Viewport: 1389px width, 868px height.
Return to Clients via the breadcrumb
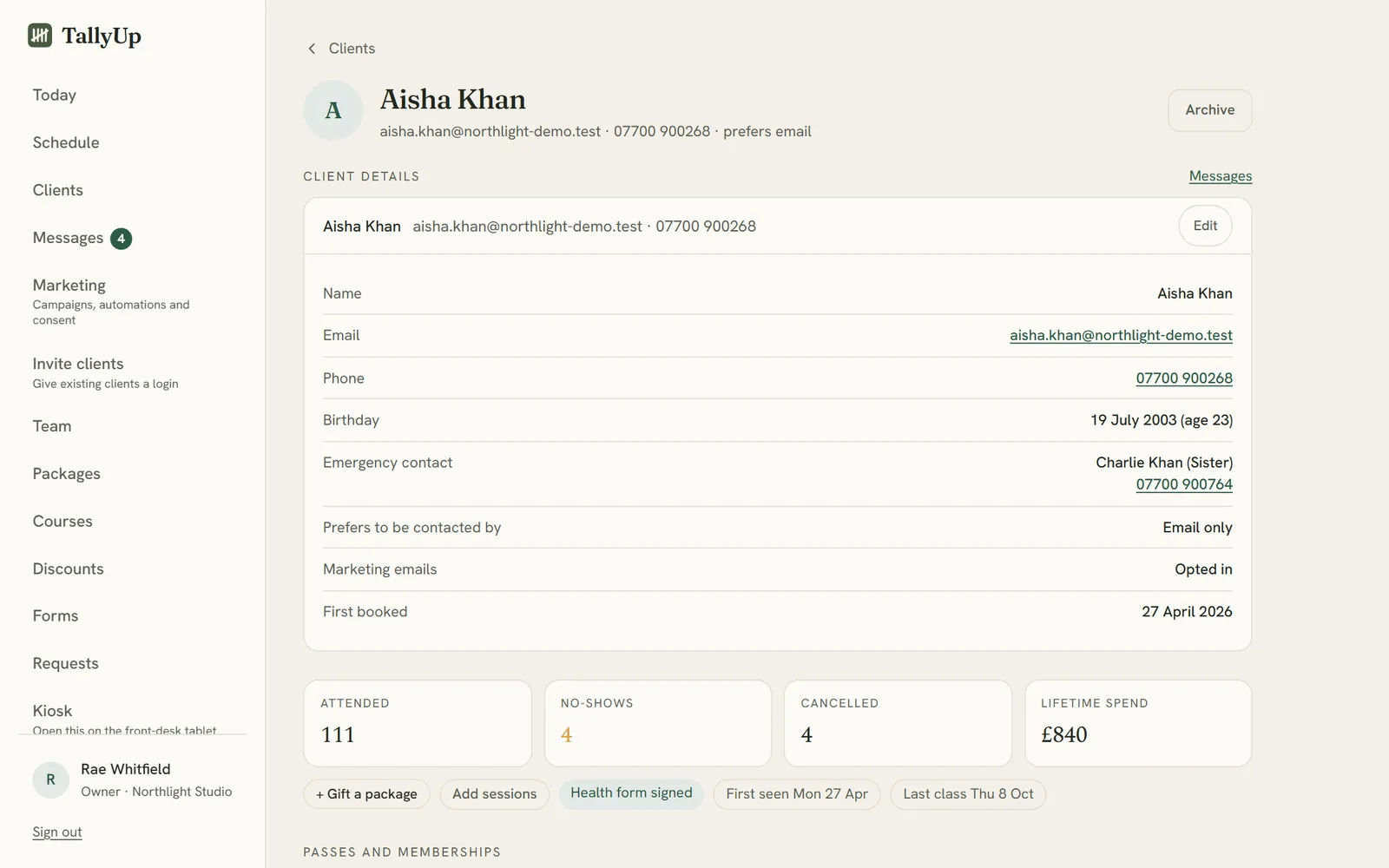click(352, 49)
